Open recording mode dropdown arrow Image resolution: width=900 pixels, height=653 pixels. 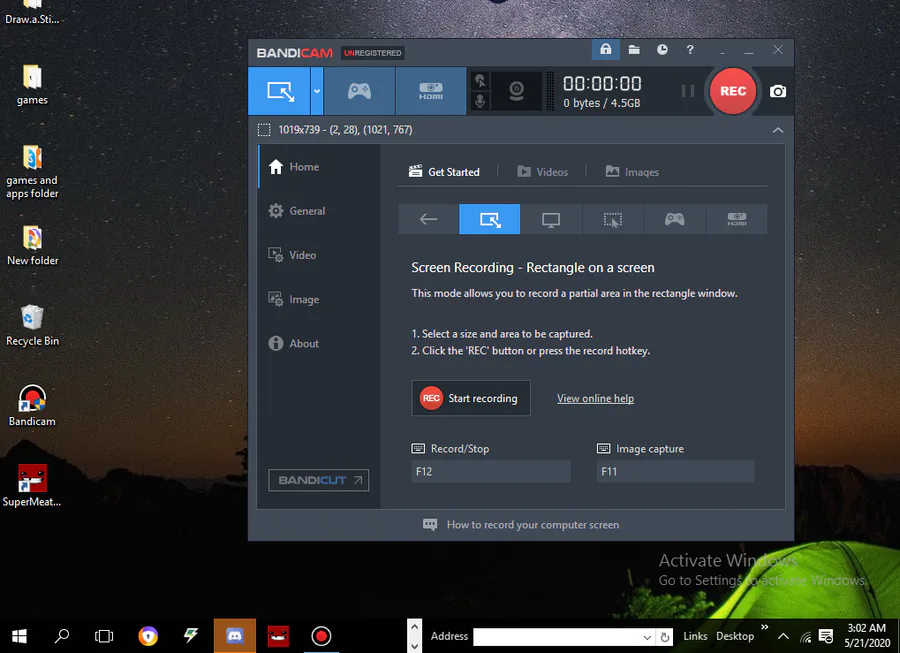(x=317, y=91)
